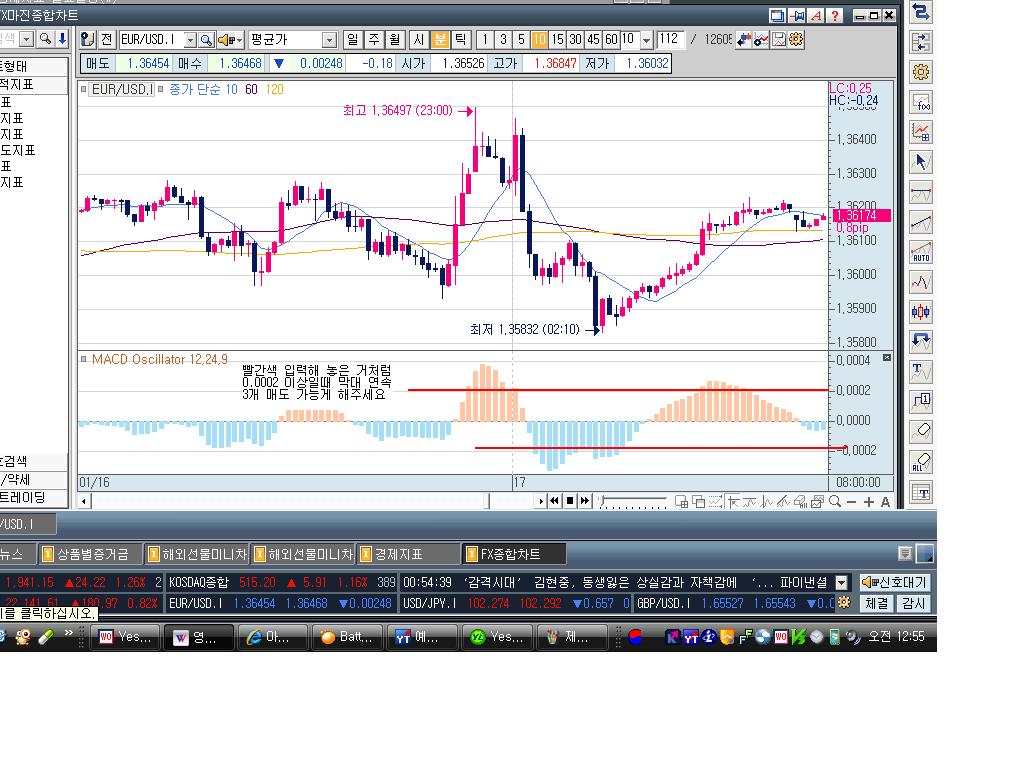This screenshot has height=768, width=1024.
Task: Select the 30-minute interval button
Action: [x=575, y=40]
